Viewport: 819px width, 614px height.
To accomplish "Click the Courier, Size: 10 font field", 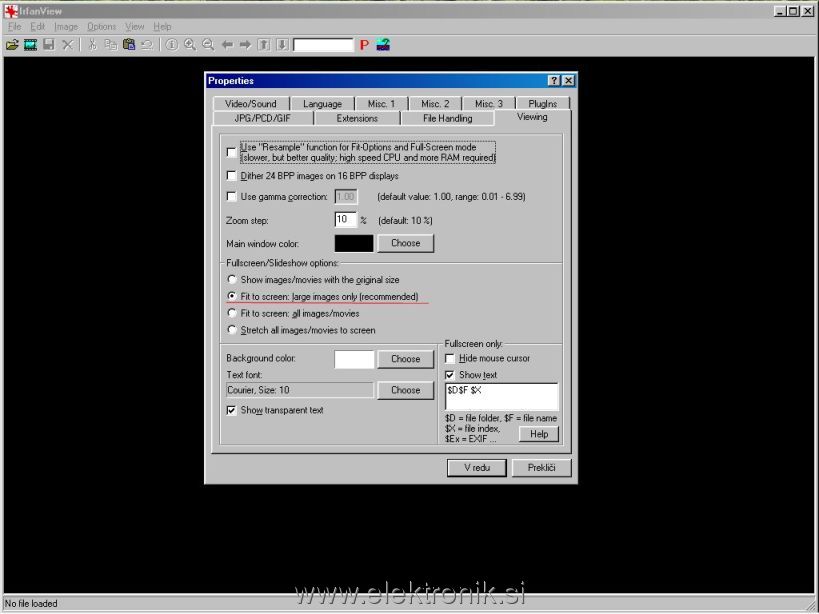I will 300,390.
